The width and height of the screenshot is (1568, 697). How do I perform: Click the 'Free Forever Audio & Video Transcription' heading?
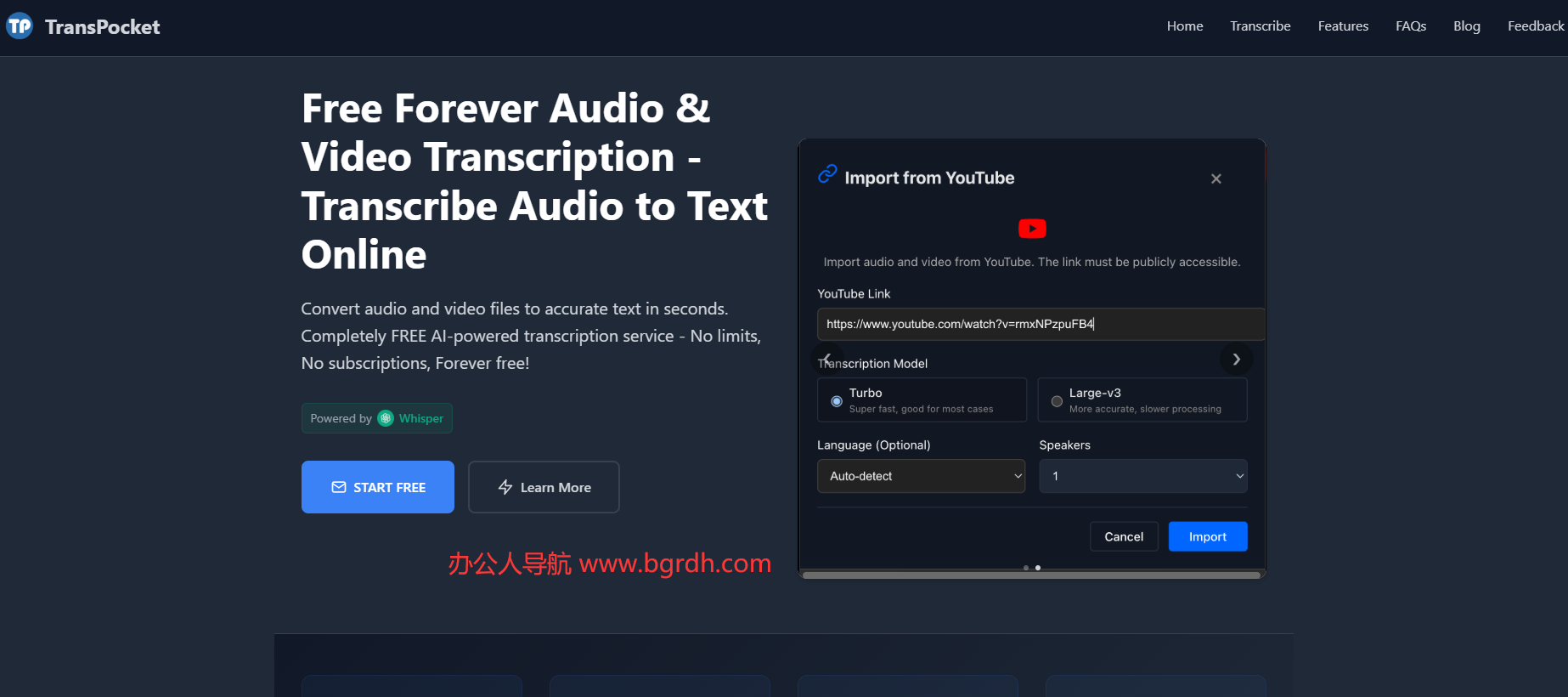tap(534, 182)
